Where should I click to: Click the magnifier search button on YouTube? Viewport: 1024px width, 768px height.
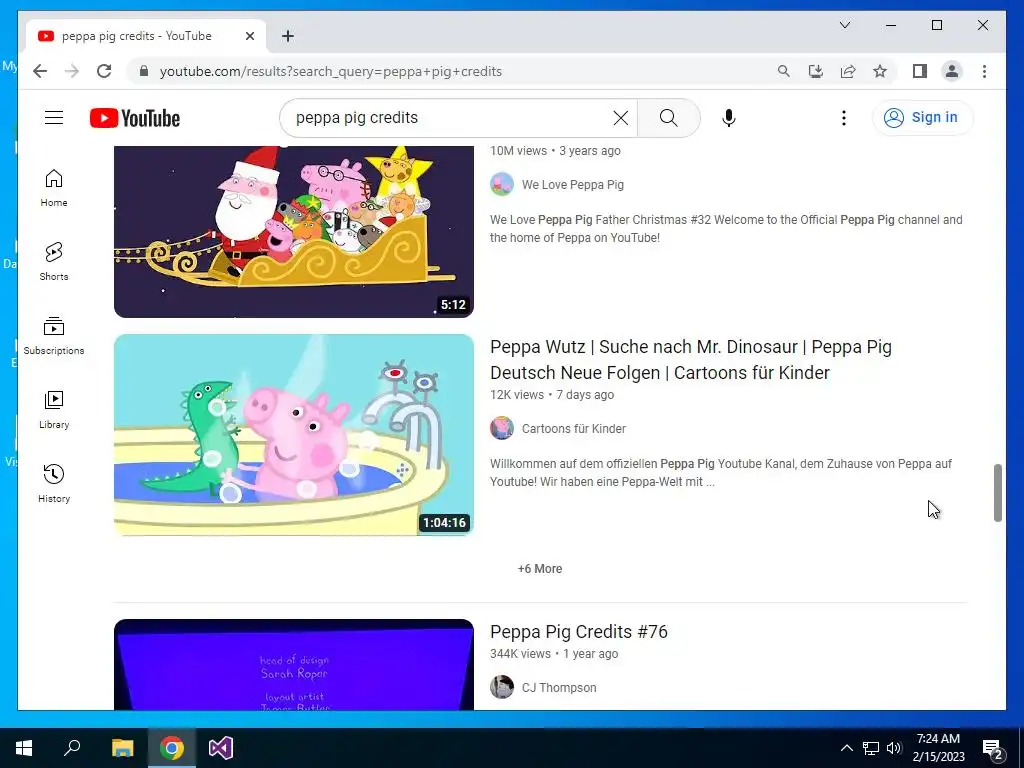668,118
